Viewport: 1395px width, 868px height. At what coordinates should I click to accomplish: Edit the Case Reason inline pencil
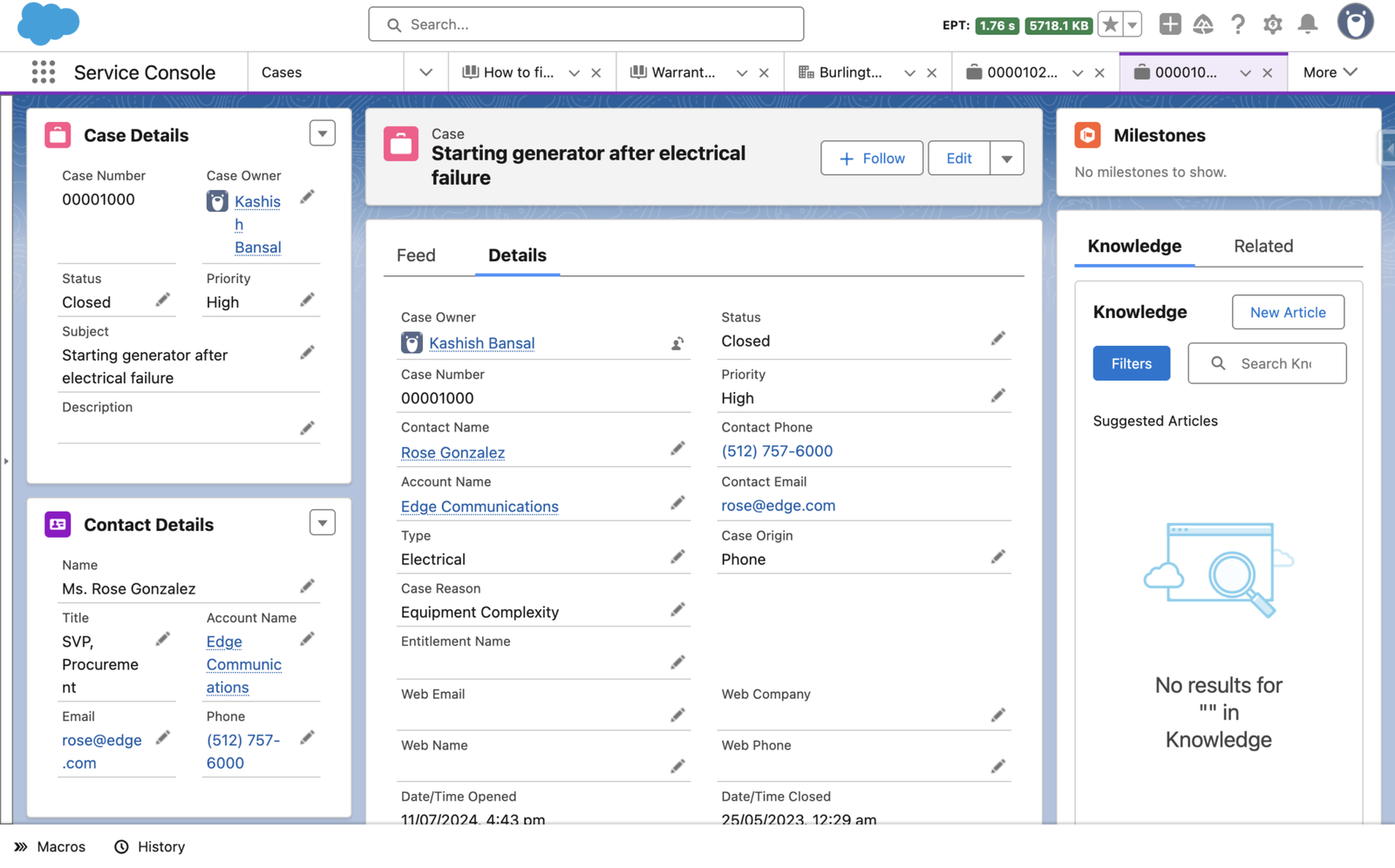coord(678,609)
